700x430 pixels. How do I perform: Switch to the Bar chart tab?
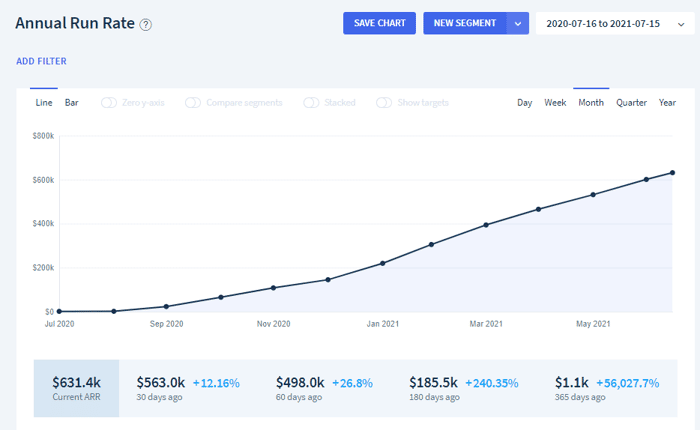[71, 103]
